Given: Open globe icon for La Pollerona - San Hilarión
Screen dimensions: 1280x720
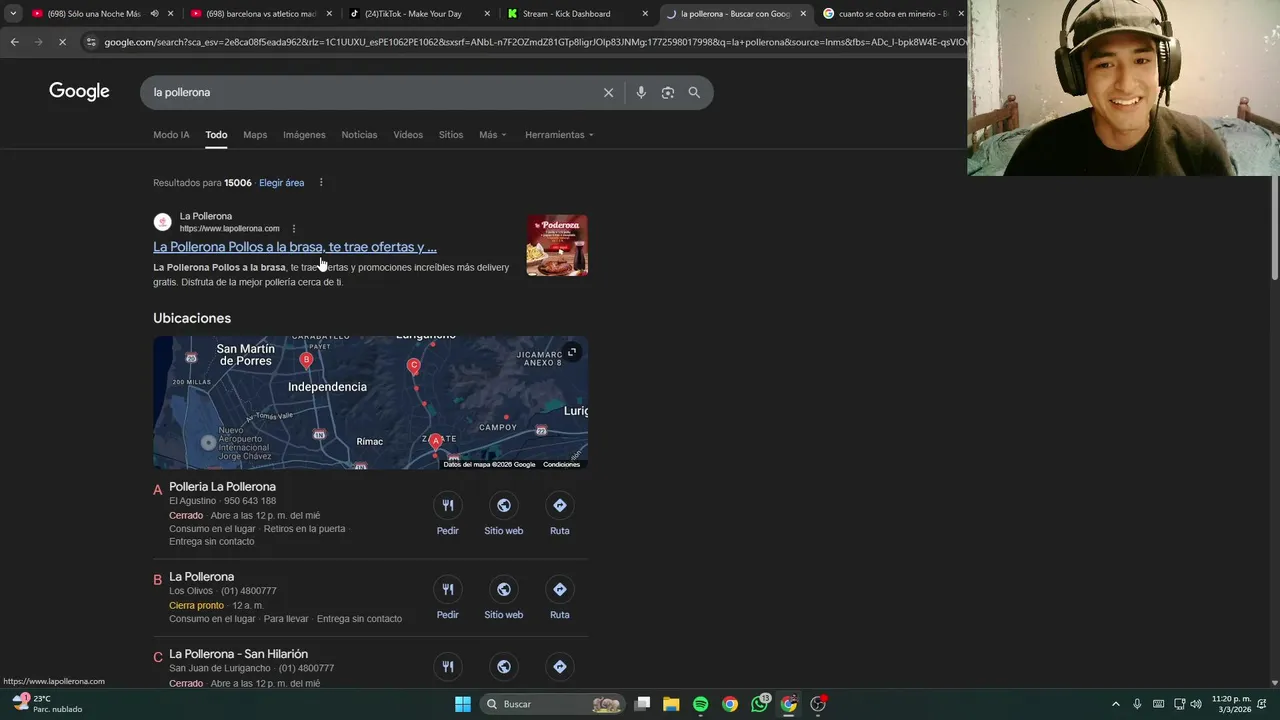Looking at the screenshot, I should pyautogui.click(x=504, y=666).
